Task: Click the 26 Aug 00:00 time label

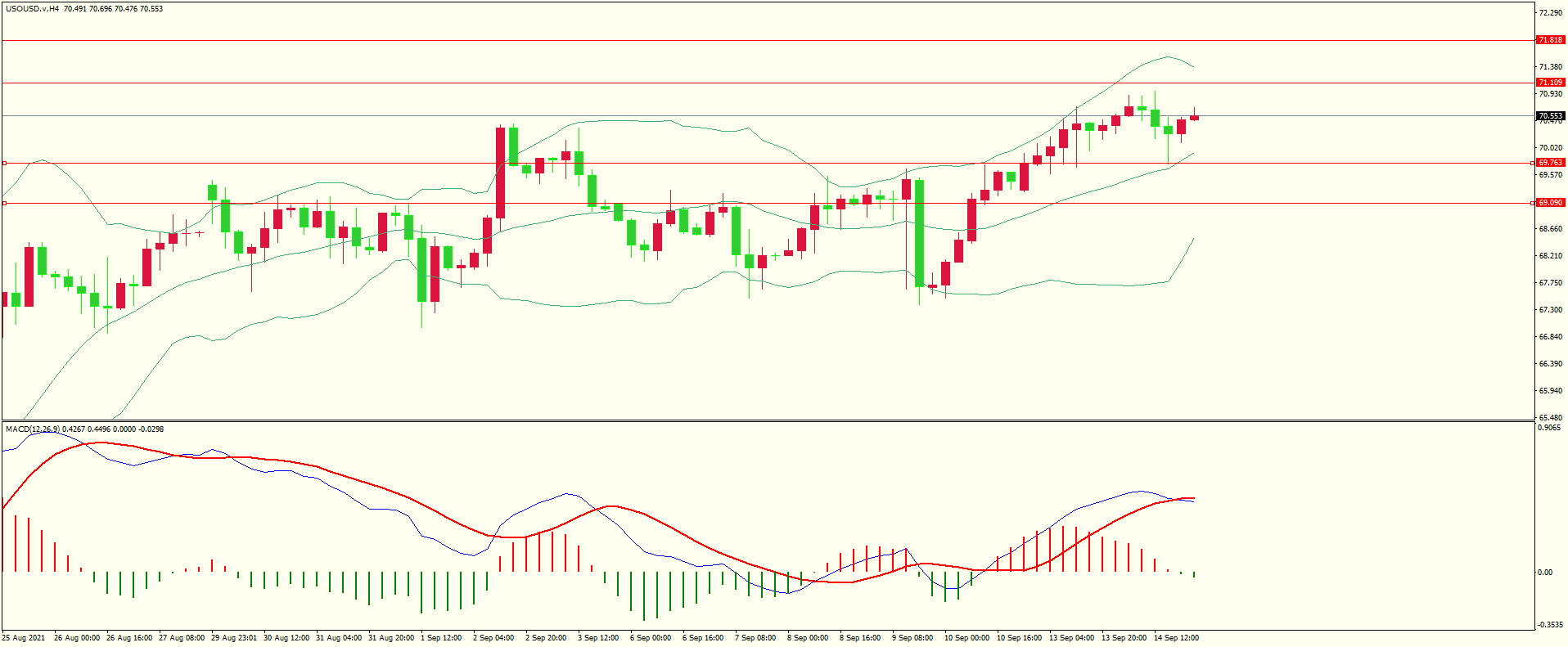Action: [77, 638]
